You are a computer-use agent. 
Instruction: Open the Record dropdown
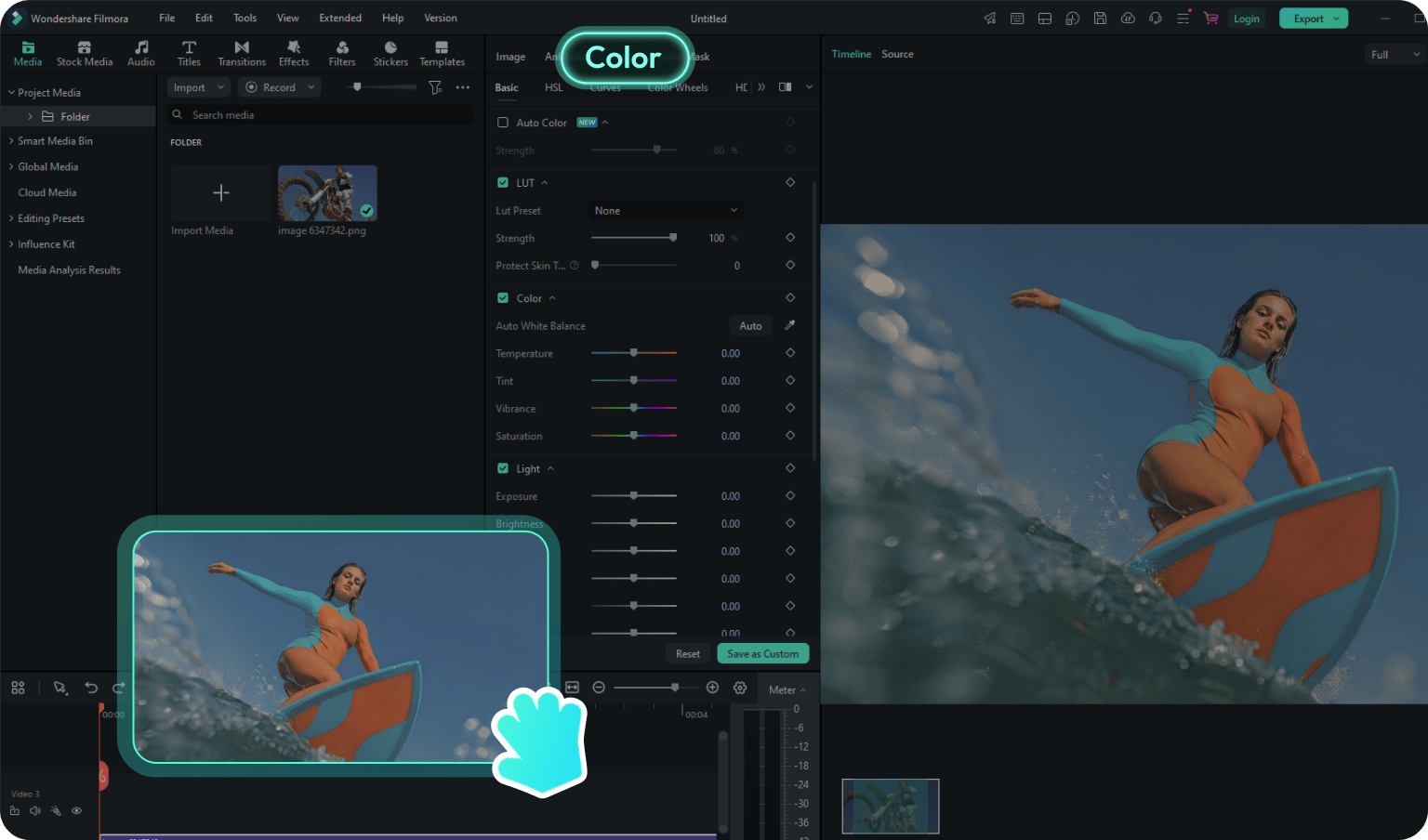279,87
